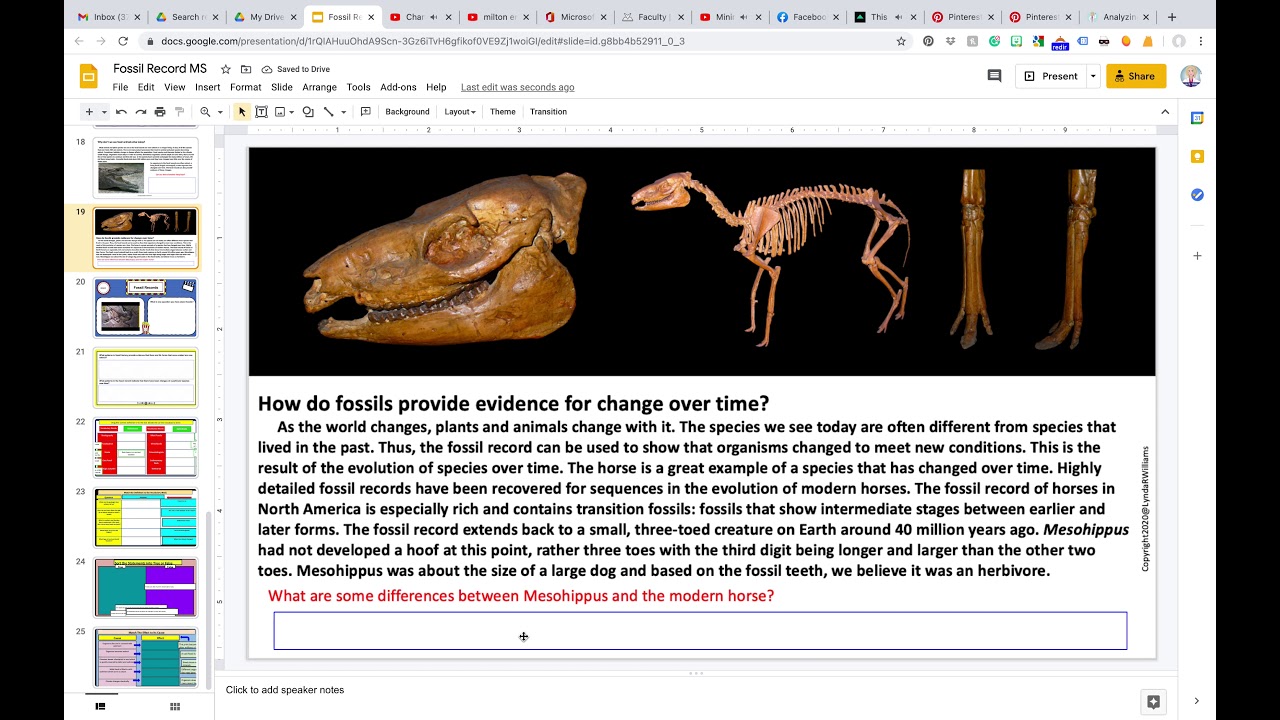
Task: Select slide 20 thumbnail in the filmstrip
Action: [146, 307]
